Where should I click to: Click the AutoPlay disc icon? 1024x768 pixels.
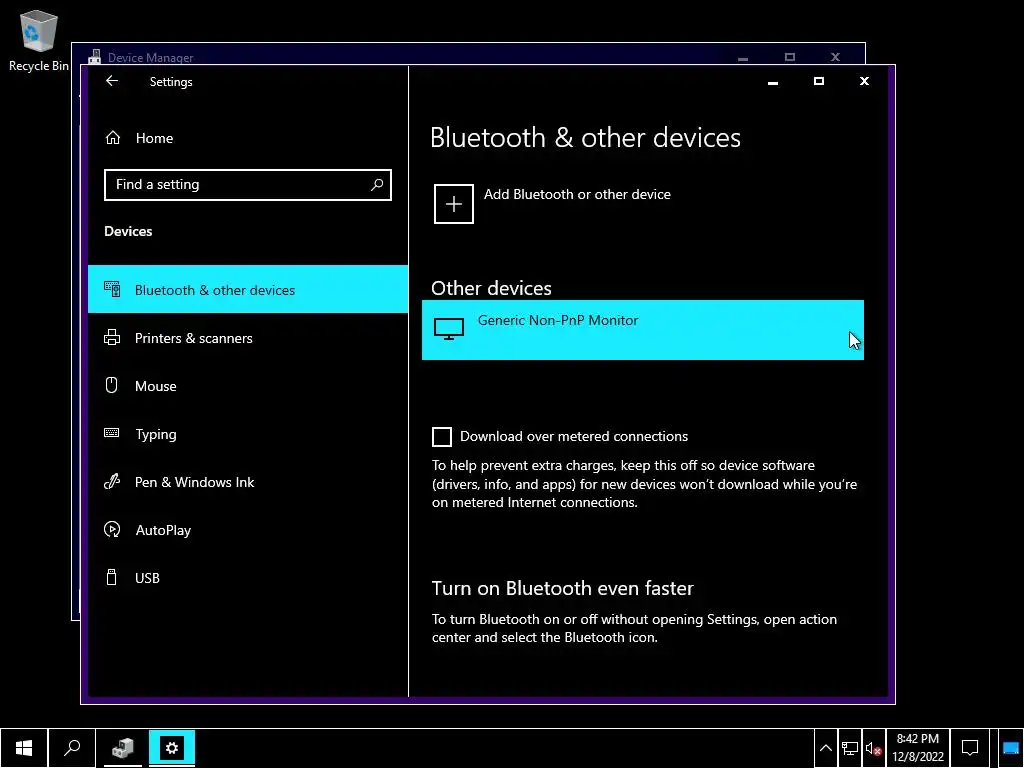pos(112,530)
